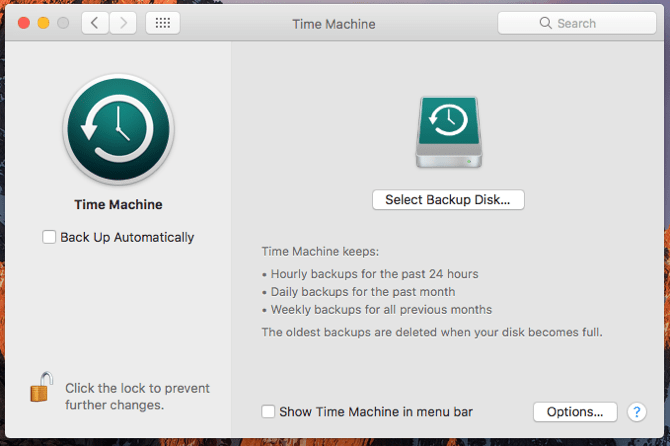Screen dimensions: 670x446
Task: Click the padlock to prevent further changes
Action: [x=41, y=388]
